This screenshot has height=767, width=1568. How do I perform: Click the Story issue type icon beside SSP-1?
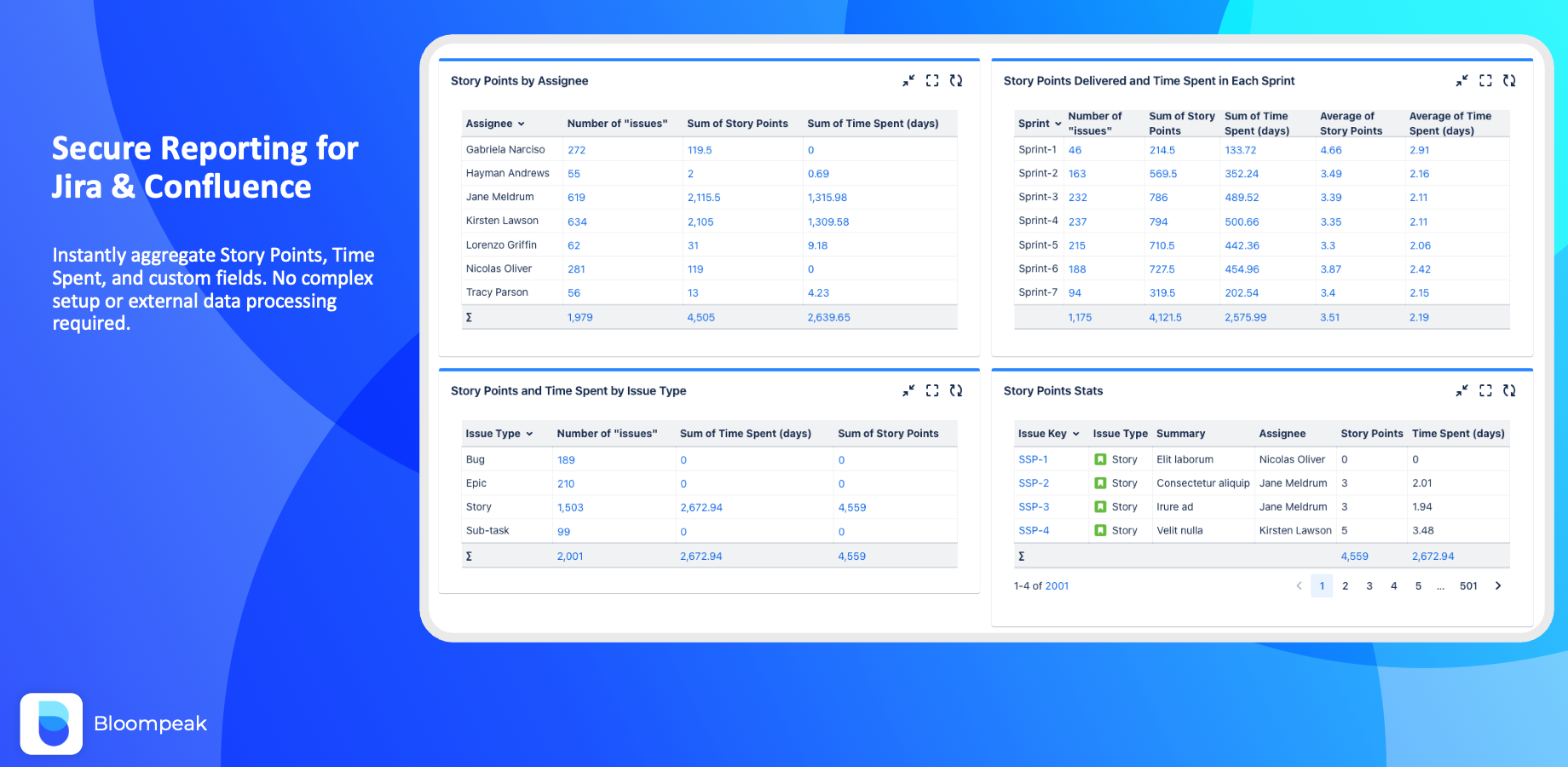coord(1099,458)
